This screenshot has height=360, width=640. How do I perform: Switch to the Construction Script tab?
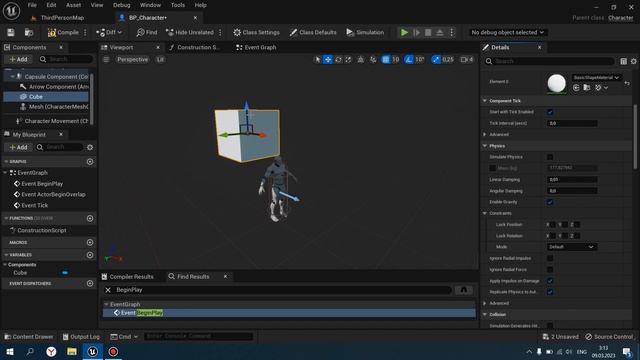(194, 47)
